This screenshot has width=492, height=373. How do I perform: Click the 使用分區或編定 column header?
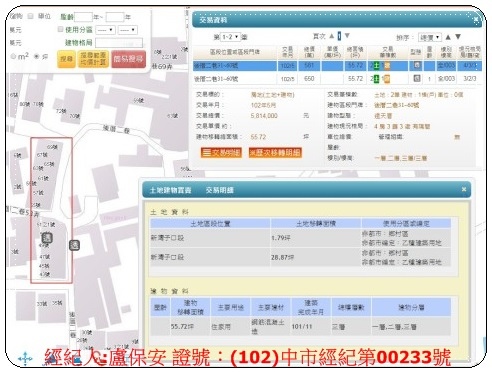point(406,223)
